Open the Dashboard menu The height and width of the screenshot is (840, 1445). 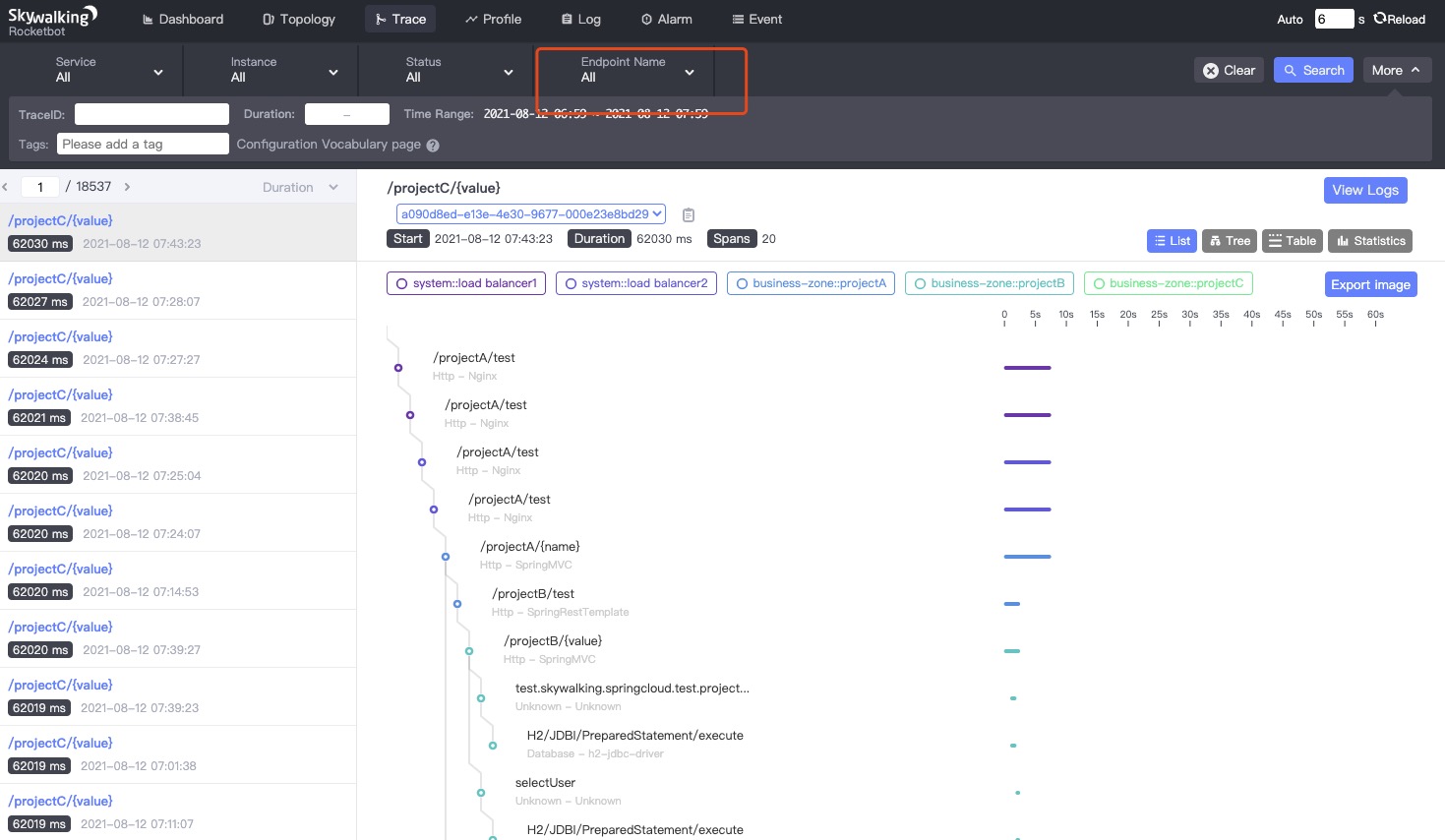183,19
